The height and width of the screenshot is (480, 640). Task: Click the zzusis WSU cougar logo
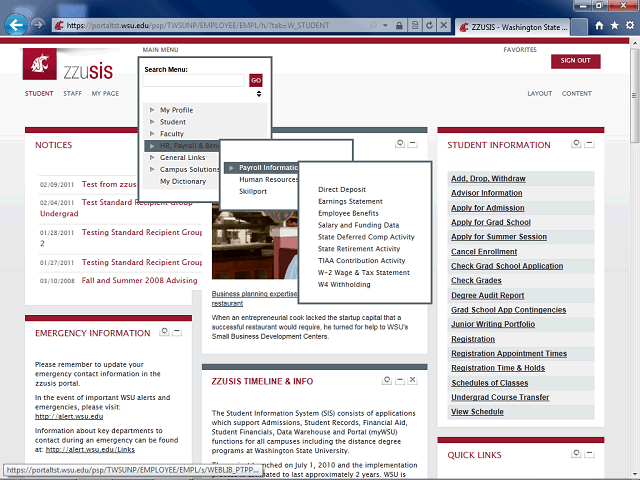pyautogui.click(x=40, y=66)
